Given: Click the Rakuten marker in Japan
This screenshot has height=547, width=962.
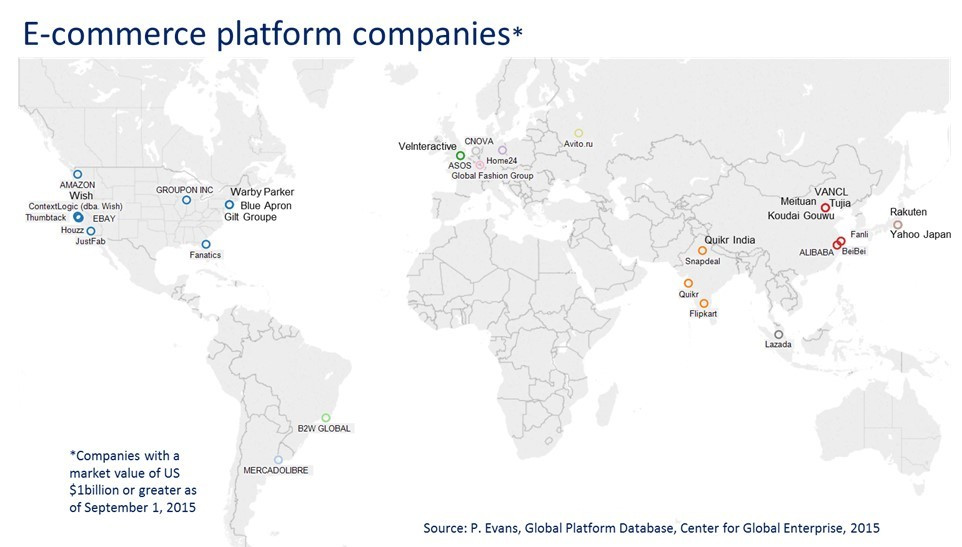Looking at the screenshot, I should (898, 225).
